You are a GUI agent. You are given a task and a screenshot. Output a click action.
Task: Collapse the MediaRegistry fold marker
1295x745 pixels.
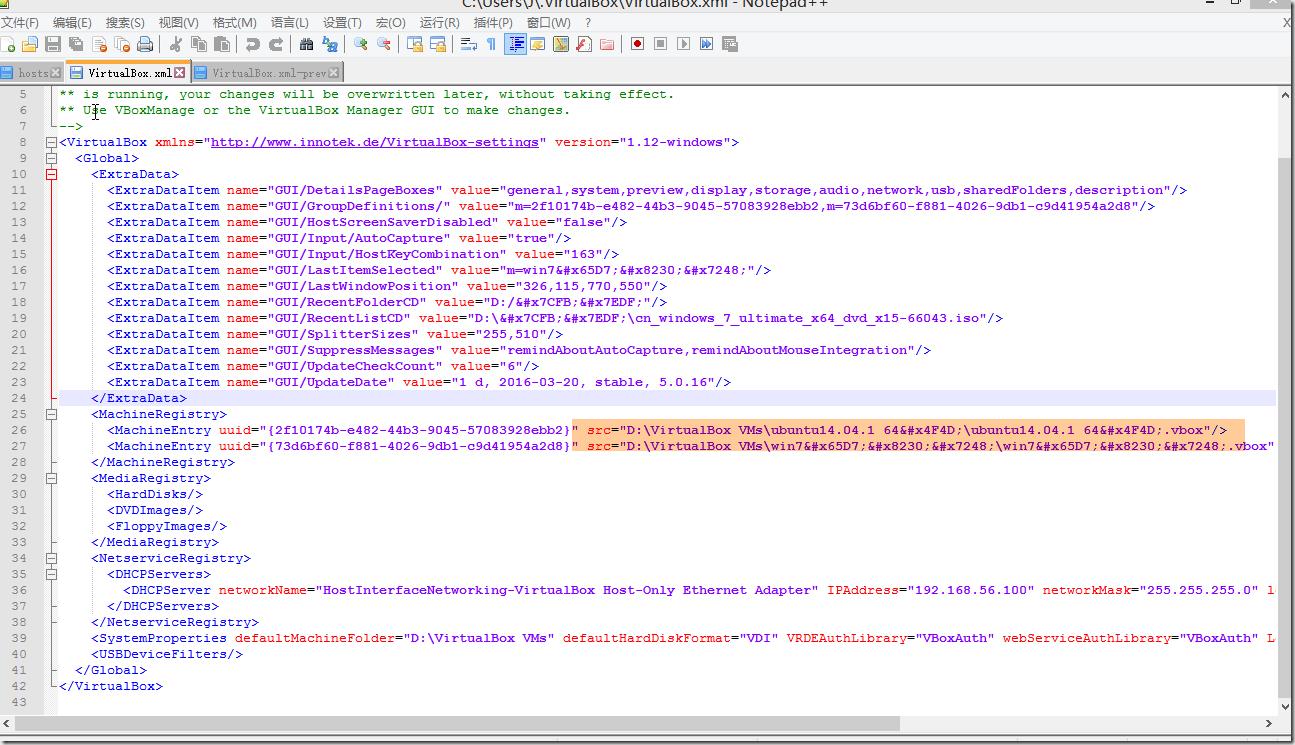point(51,478)
